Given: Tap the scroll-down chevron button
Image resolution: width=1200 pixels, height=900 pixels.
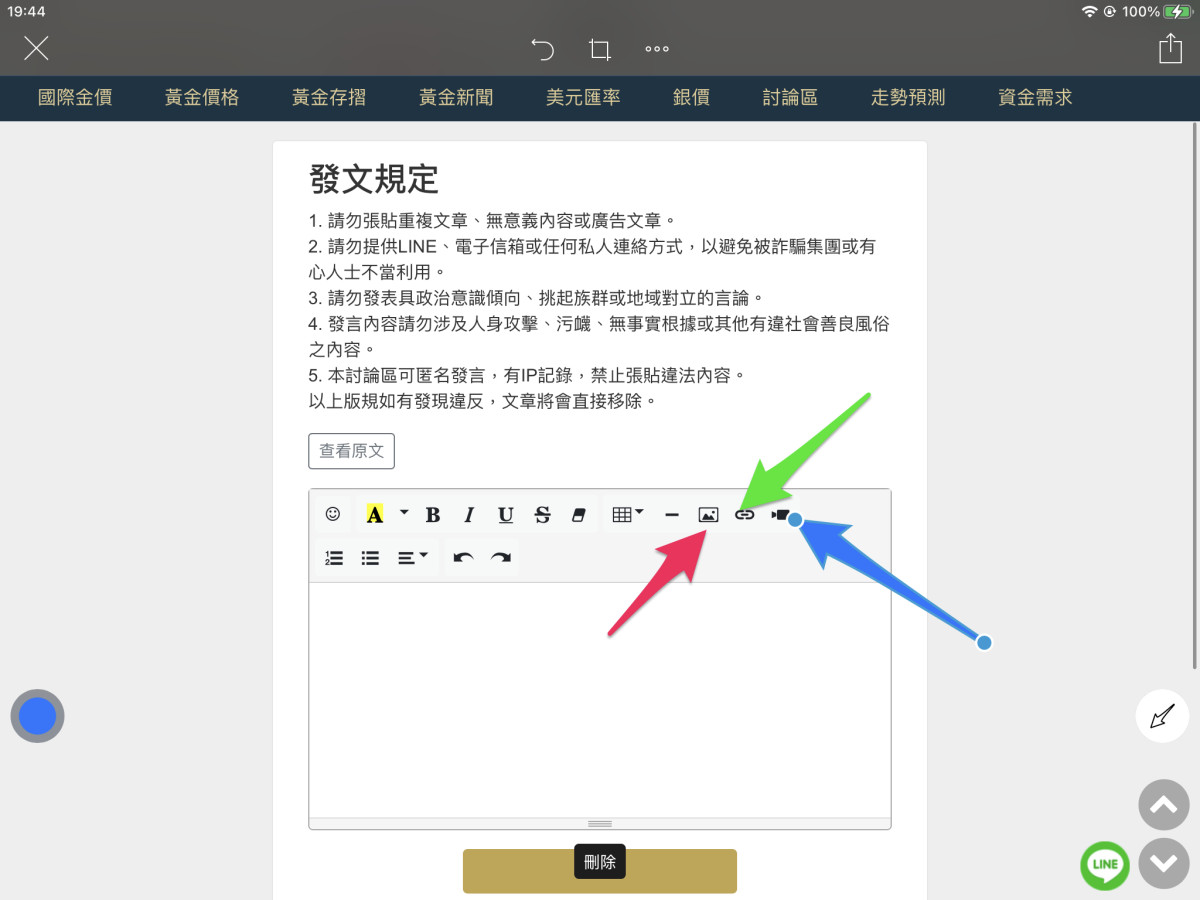Looking at the screenshot, I should [1164, 863].
